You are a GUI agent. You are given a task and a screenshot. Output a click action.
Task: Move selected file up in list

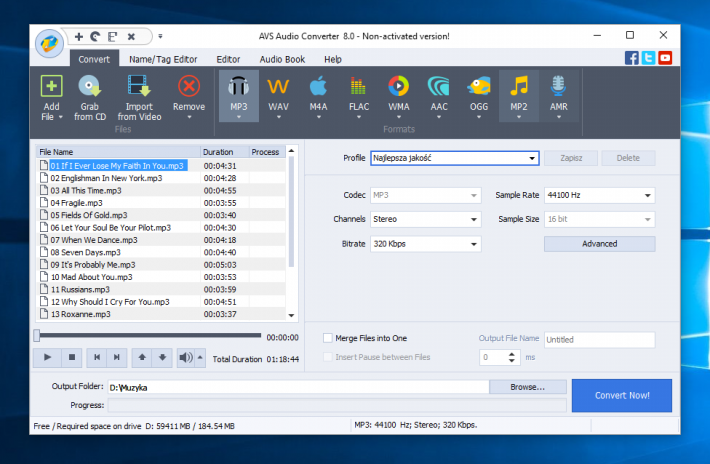142,358
